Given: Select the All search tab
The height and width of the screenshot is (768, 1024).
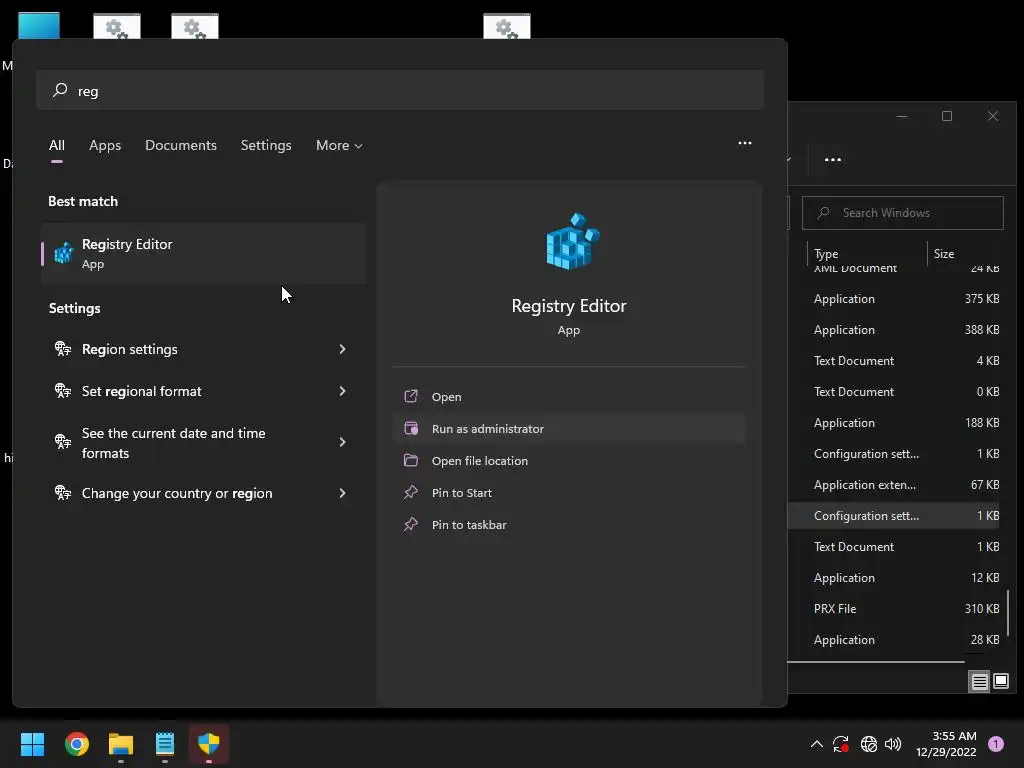Looking at the screenshot, I should [57, 145].
